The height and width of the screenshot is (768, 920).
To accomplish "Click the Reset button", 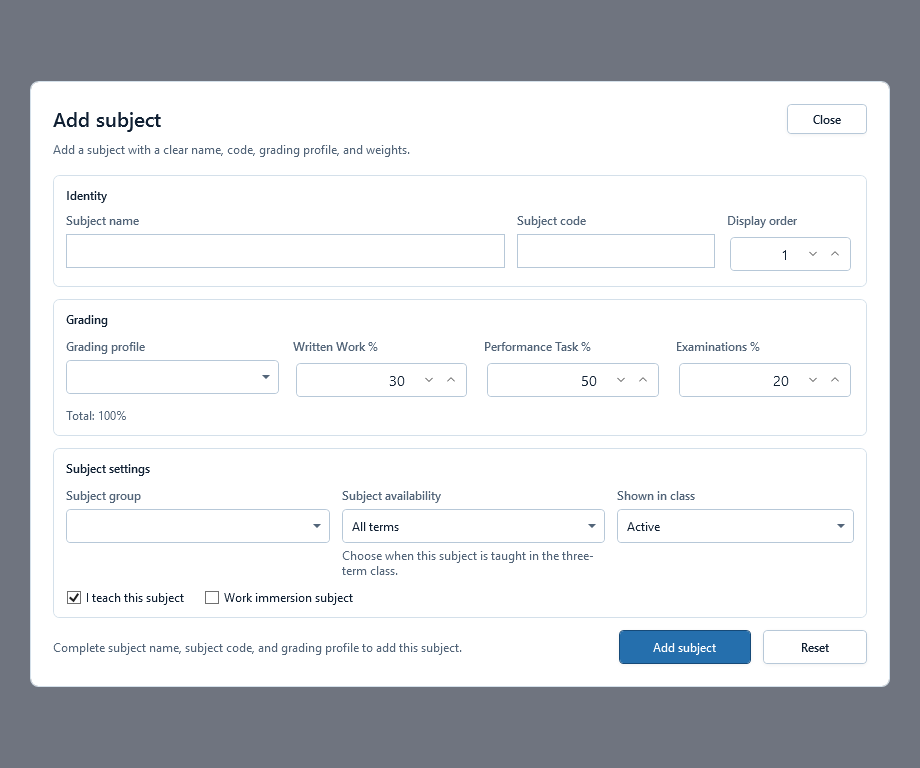I will (x=814, y=647).
